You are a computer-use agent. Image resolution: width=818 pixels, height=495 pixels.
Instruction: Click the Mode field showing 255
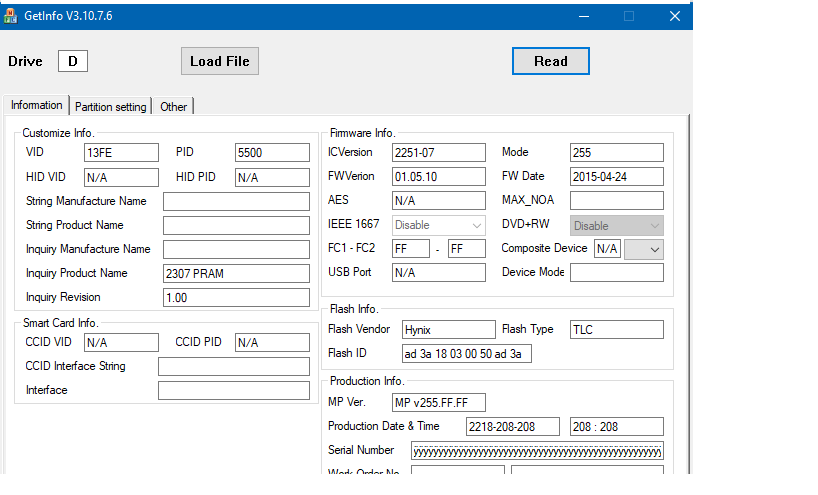(x=617, y=152)
